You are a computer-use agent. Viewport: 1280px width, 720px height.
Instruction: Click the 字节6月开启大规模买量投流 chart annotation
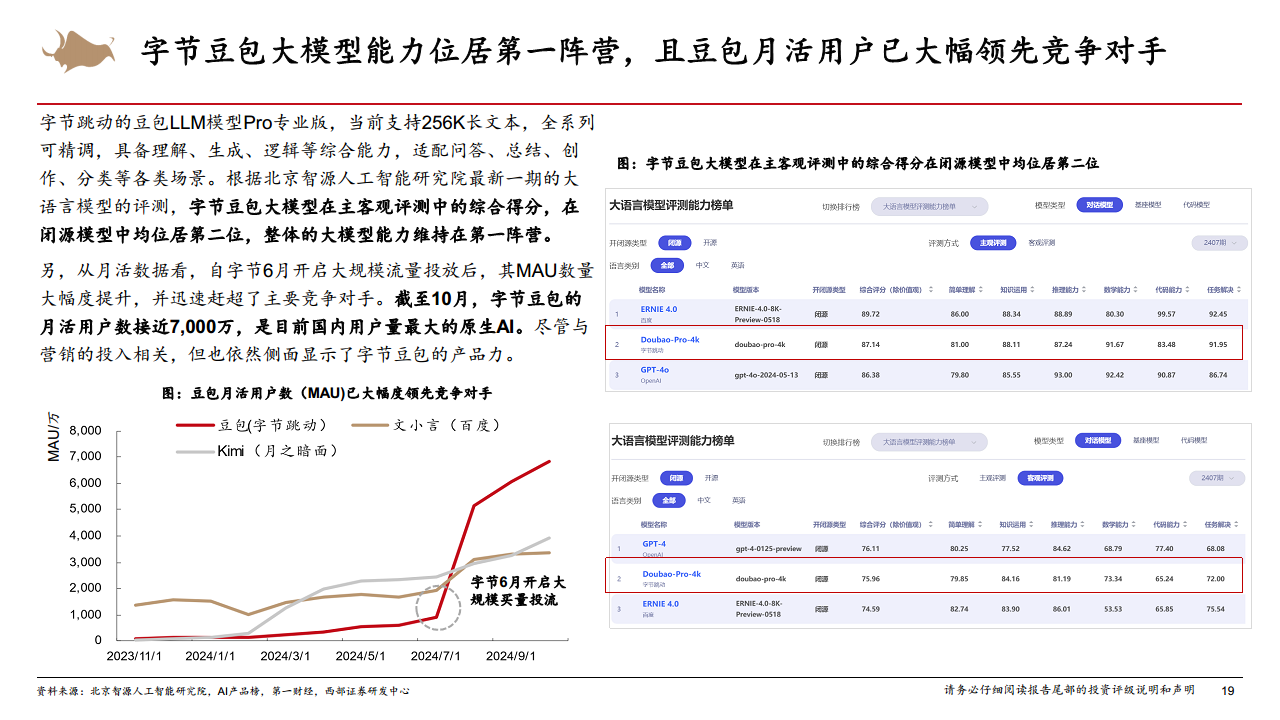click(518, 590)
